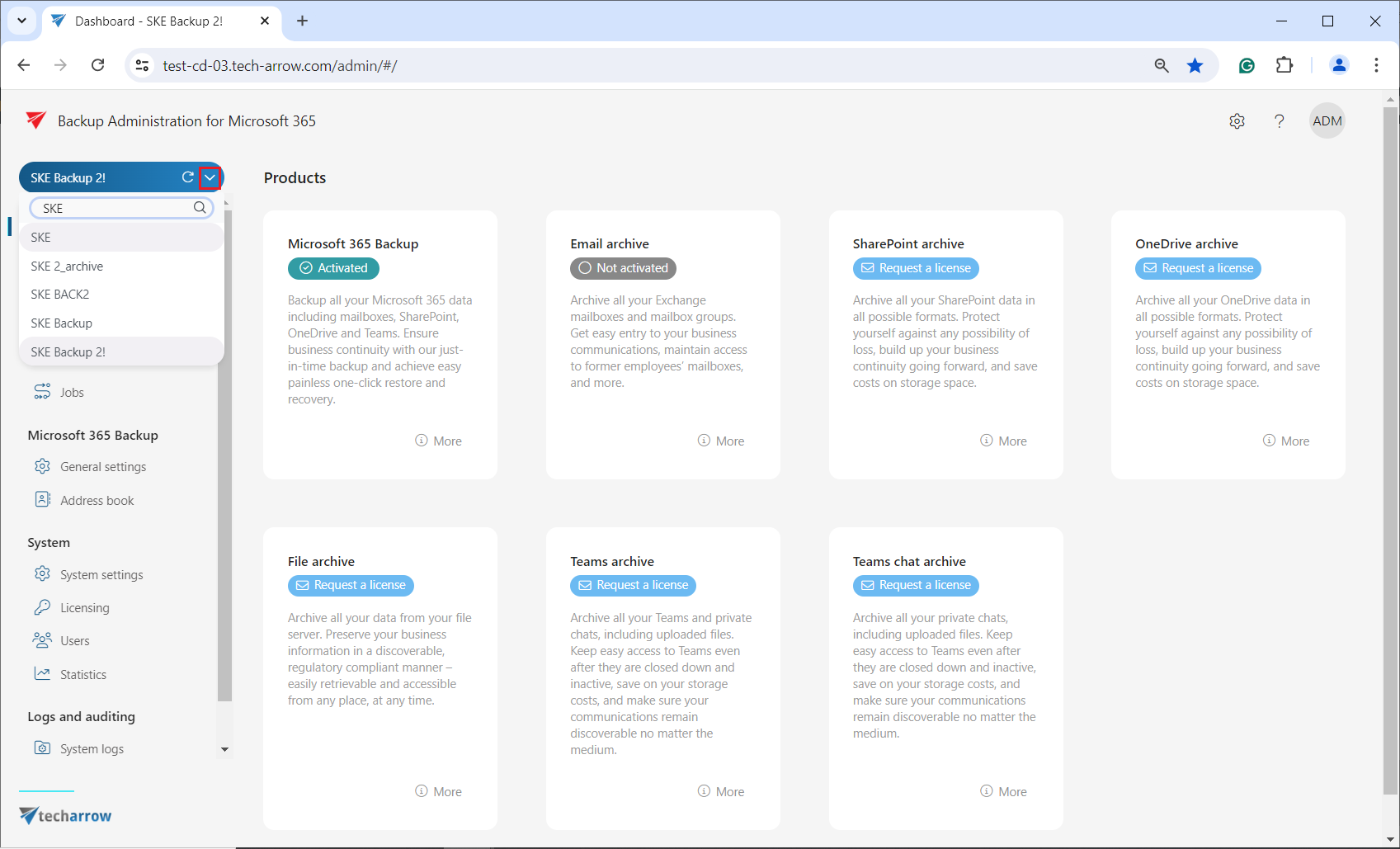Click the search magnifier in tenant filter
1400x849 pixels.
tap(200, 208)
